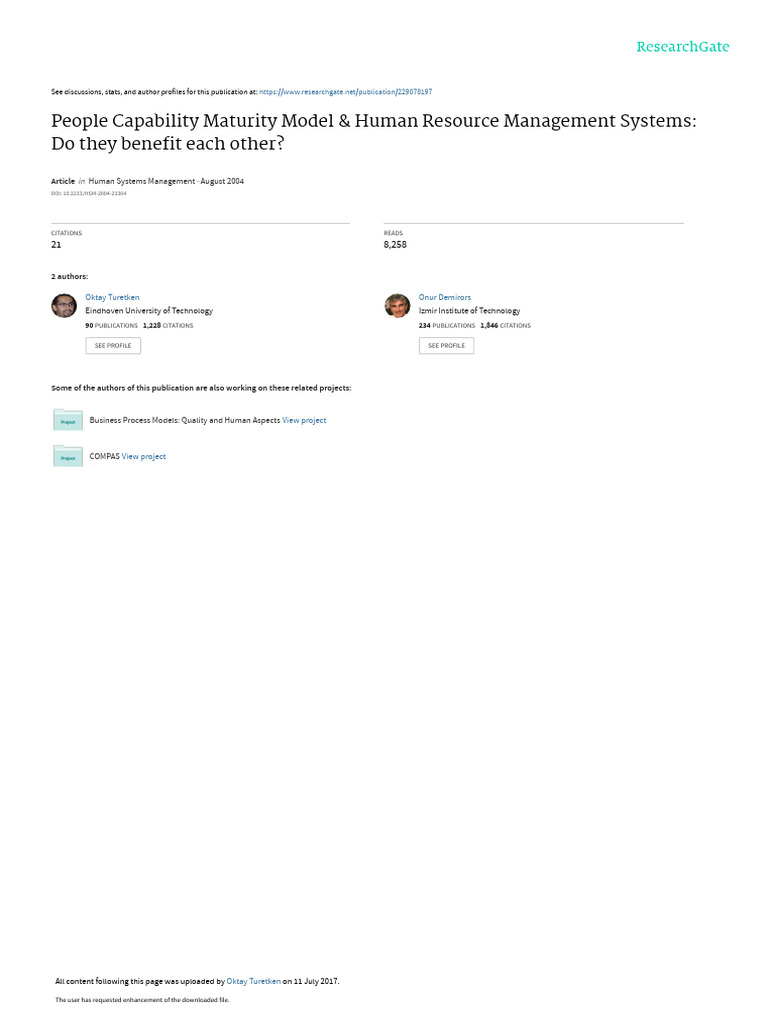
Task: Click the Business Process Models project folder icon
Action: [x=68, y=420]
